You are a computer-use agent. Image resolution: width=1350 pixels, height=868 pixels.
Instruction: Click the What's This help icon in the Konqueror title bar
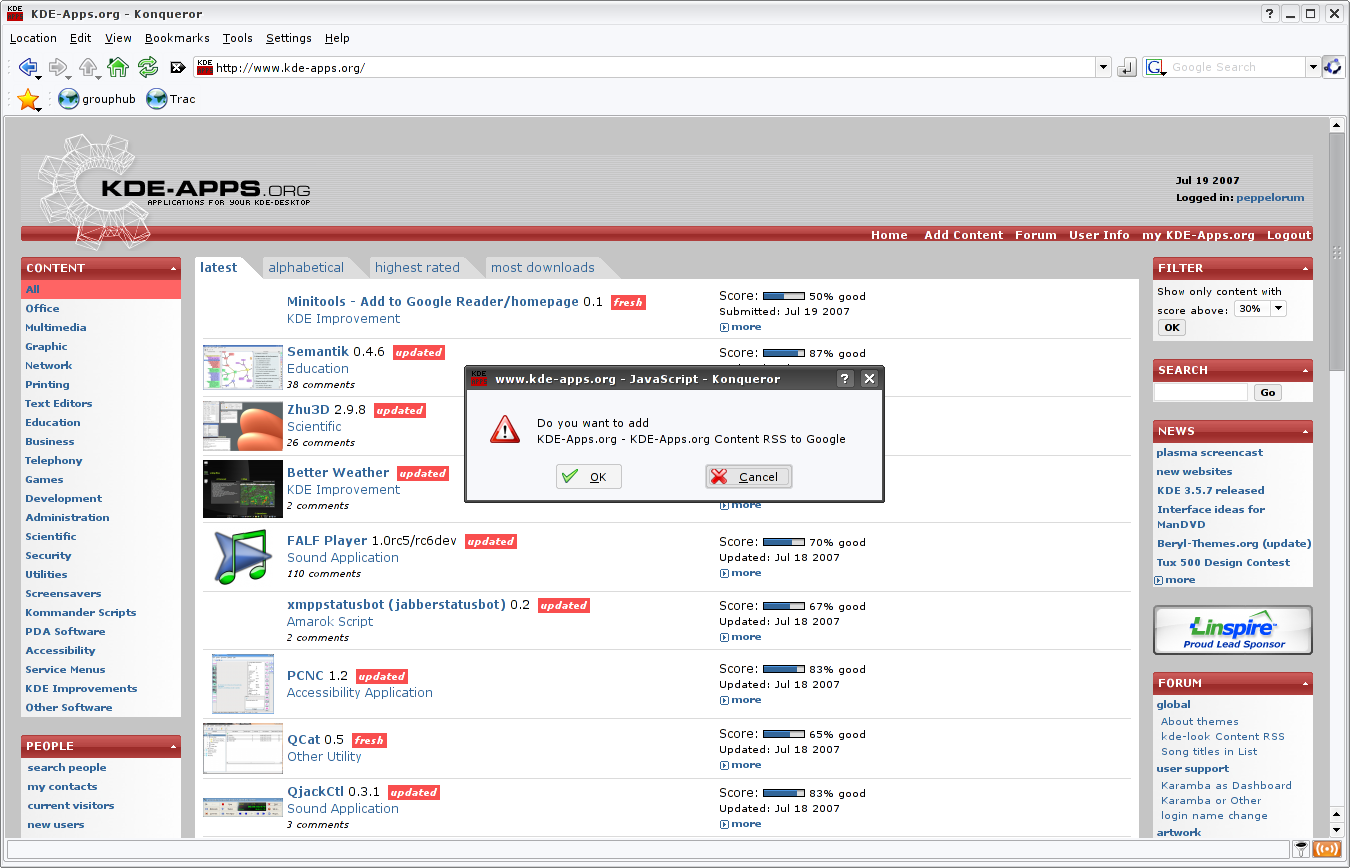click(1270, 13)
